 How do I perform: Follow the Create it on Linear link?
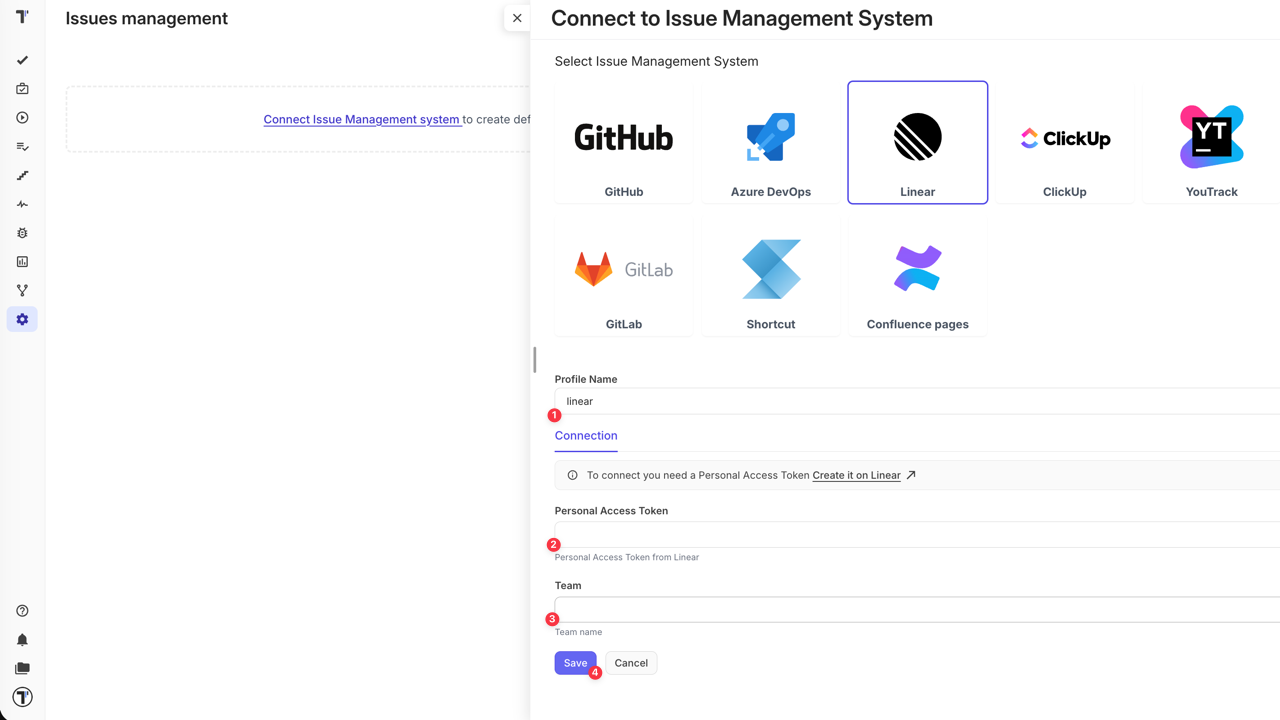coord(857,475)
